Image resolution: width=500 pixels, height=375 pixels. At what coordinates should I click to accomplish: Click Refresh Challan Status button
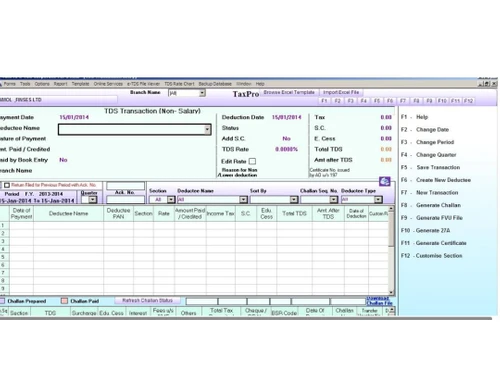[x=147, y=300]
